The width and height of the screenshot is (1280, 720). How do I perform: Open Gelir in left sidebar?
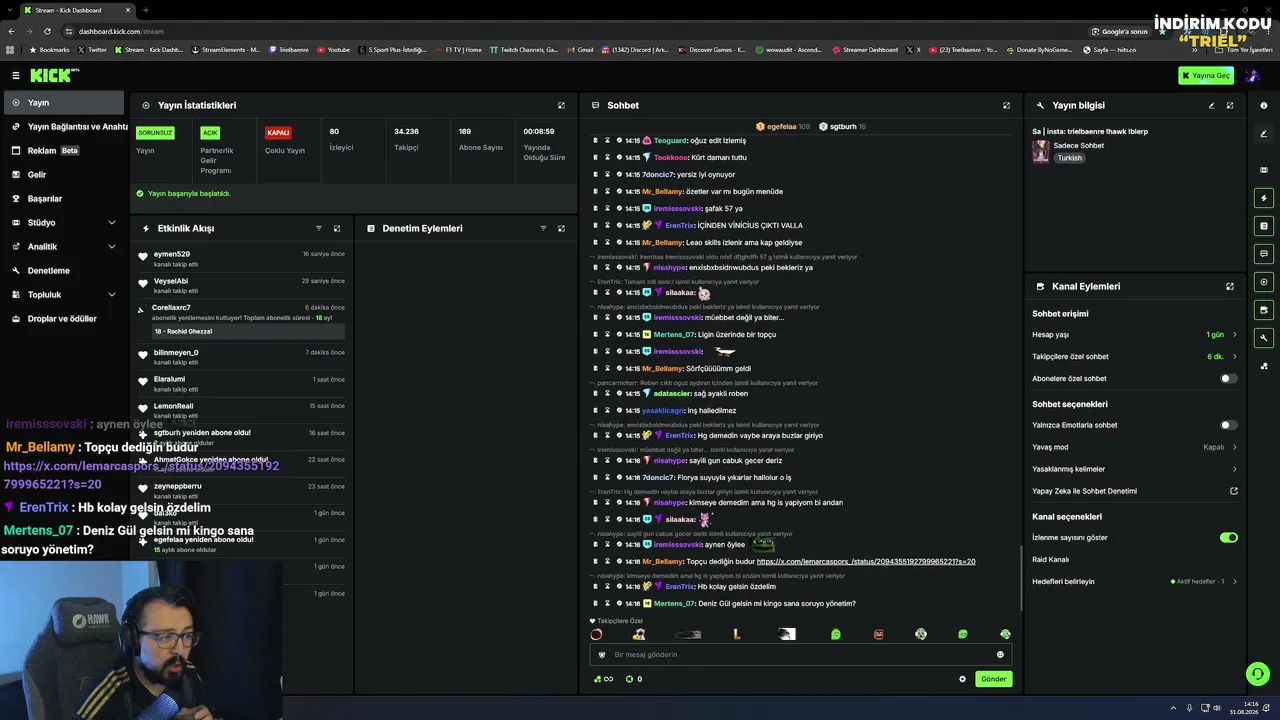64,175
